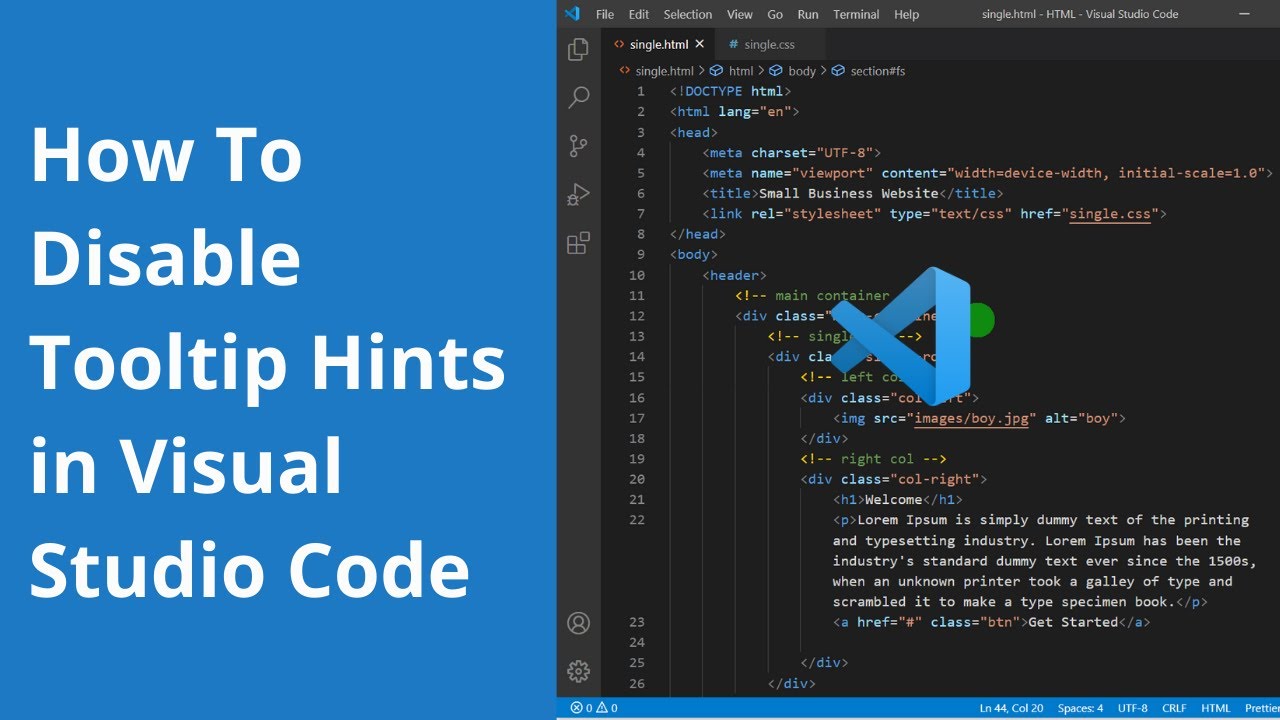Click CRLF end of line setting
Image resolution: width=1280 pixels, height=720 pixels.
click(1174, 708)
